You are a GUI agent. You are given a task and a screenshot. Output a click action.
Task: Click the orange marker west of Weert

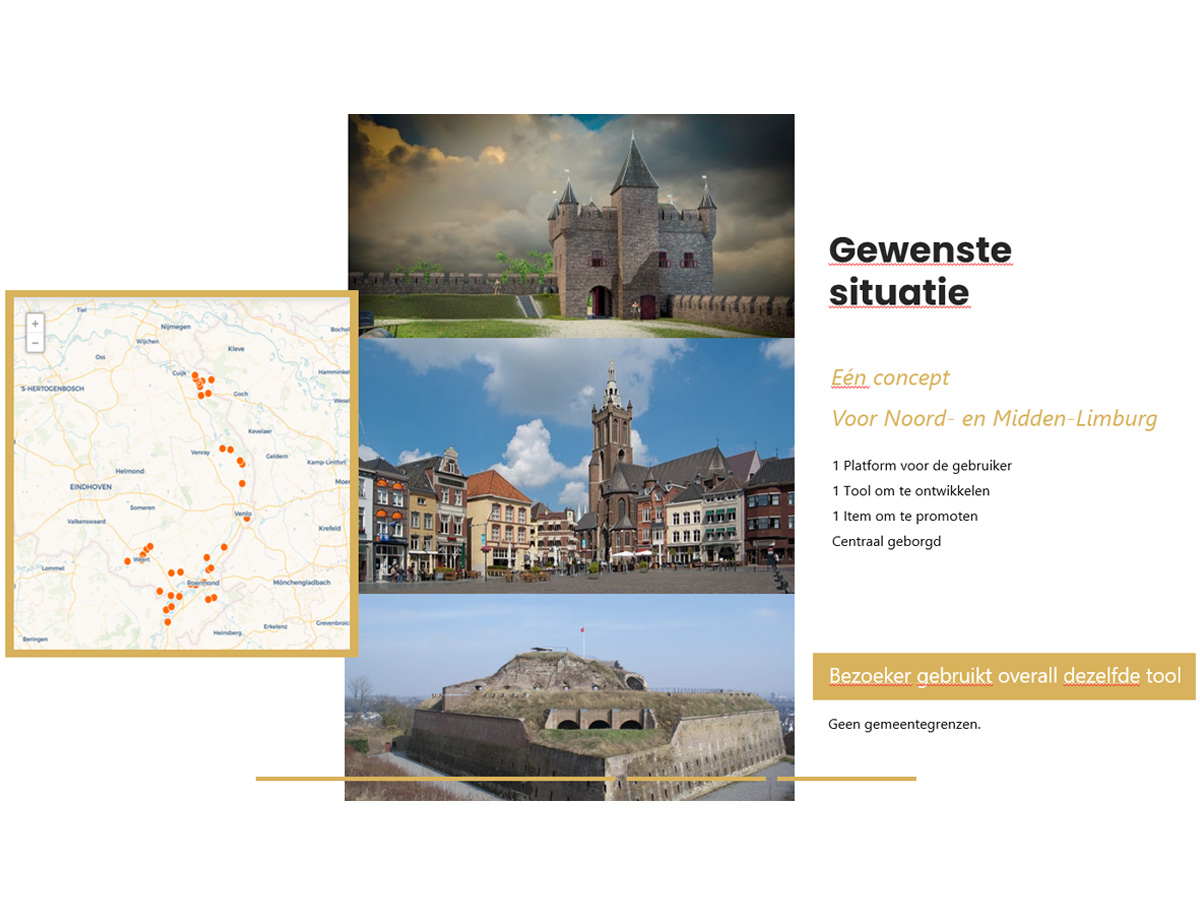[x=127, y=561]
